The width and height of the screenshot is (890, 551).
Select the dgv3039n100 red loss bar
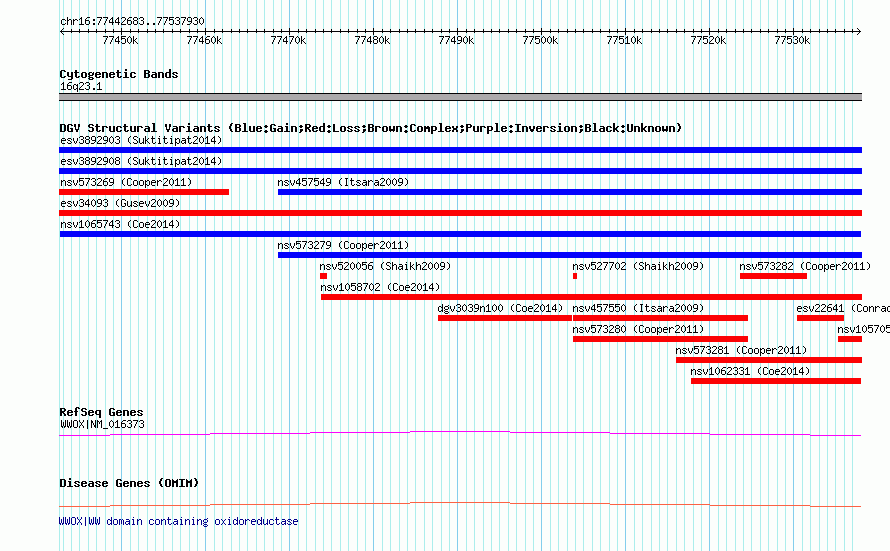click(x=505, y=318)
